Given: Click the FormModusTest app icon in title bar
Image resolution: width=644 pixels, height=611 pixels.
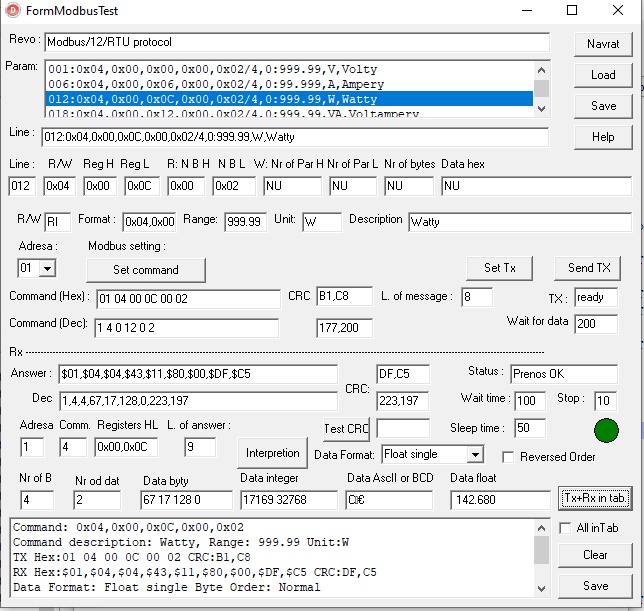Looking at the screenshot, I should pyautogui.click(x=12, y=10).
